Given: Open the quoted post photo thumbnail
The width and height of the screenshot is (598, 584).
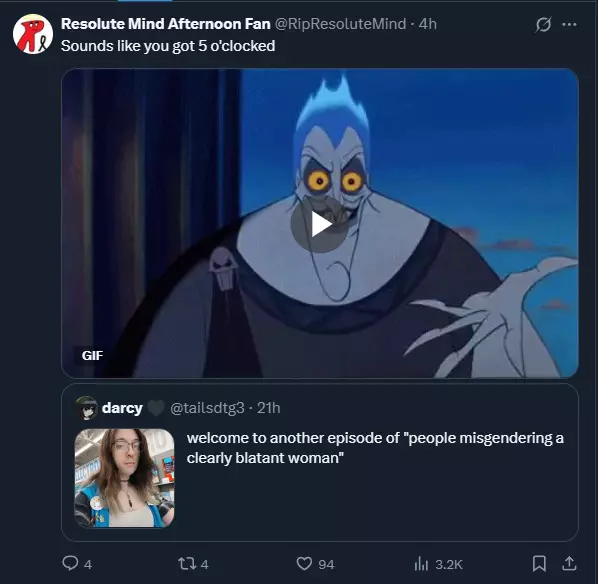Looking at the screenshot, I should (124, 478).
